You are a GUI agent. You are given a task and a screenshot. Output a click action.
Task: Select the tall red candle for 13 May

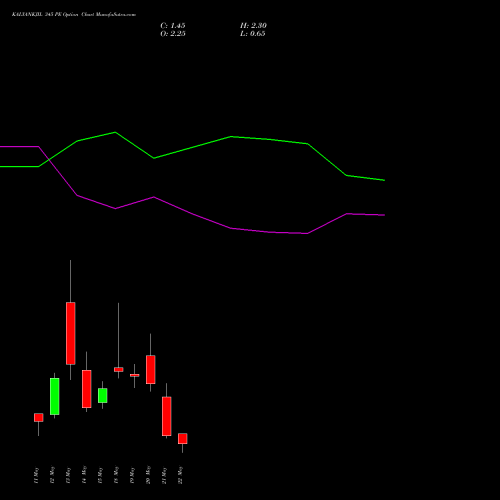click(x=70, y=333)
